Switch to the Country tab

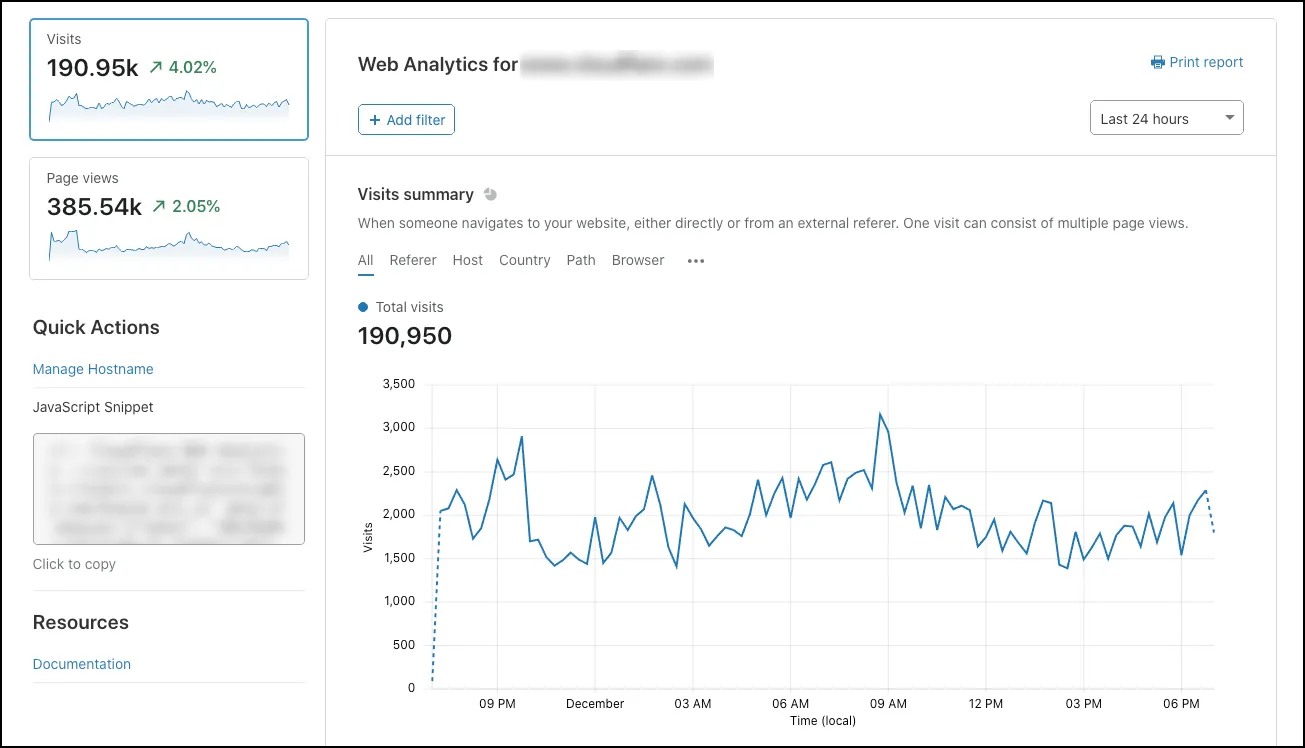pyautogui.click(x=524, y=260)
